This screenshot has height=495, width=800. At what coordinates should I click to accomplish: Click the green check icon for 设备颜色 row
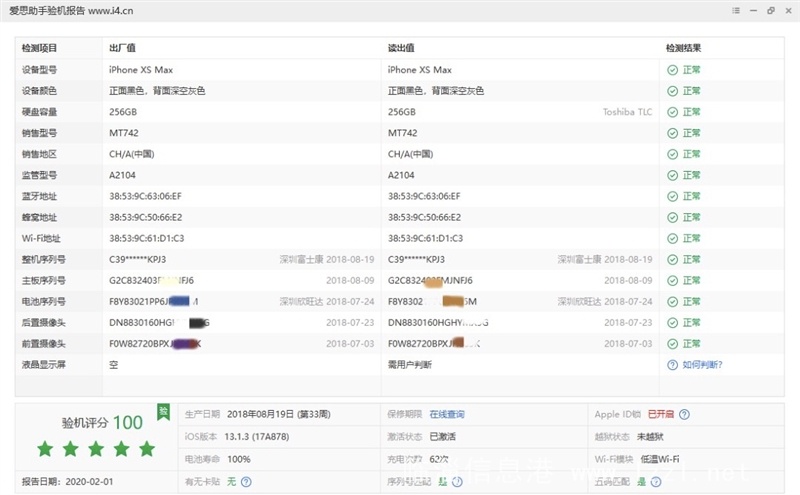[x=672, y=91]
